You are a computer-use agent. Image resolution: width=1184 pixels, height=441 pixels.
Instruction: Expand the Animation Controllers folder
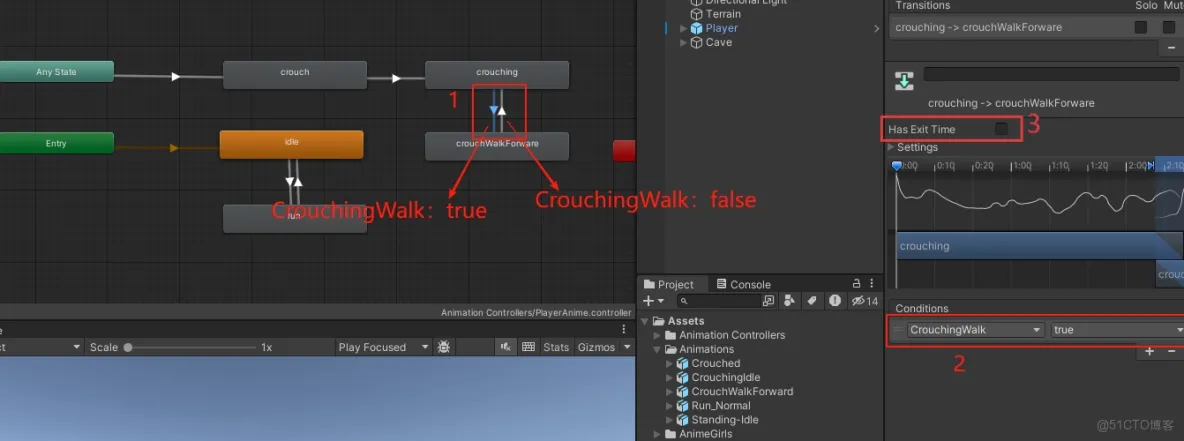[657, 335]
